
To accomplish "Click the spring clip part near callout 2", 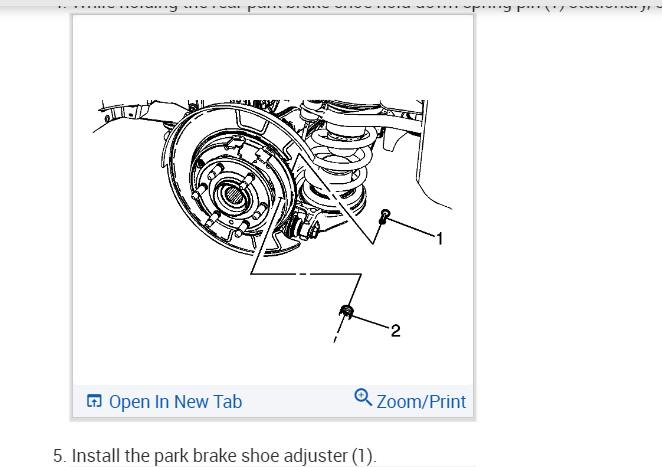I will 346,312.
